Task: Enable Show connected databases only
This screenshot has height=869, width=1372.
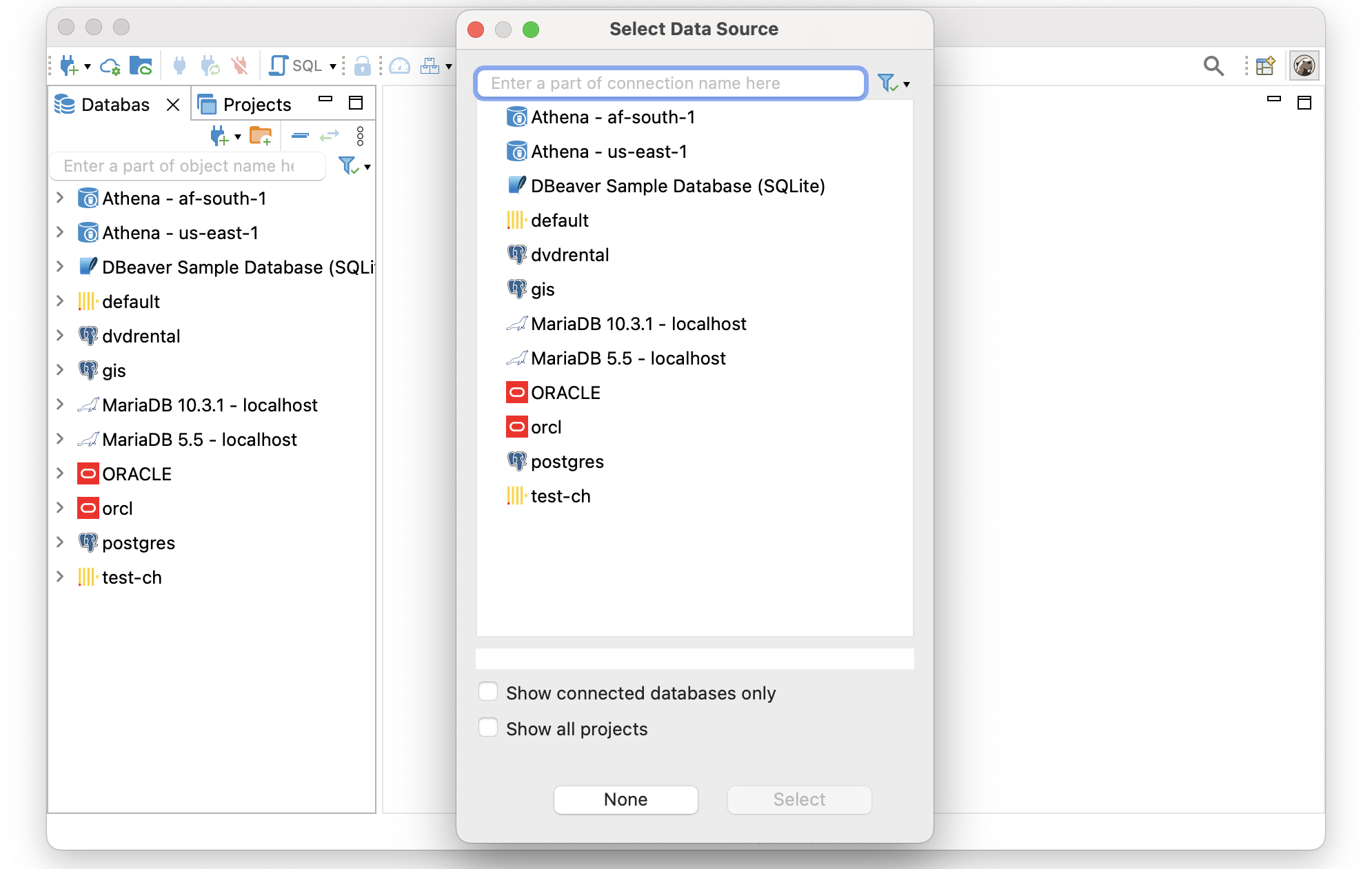Action: (488, 692)
